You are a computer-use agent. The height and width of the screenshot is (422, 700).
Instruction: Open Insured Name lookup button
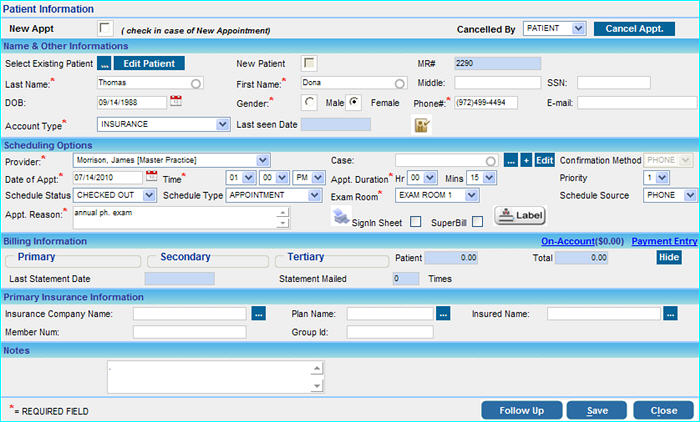pos(670,313)
